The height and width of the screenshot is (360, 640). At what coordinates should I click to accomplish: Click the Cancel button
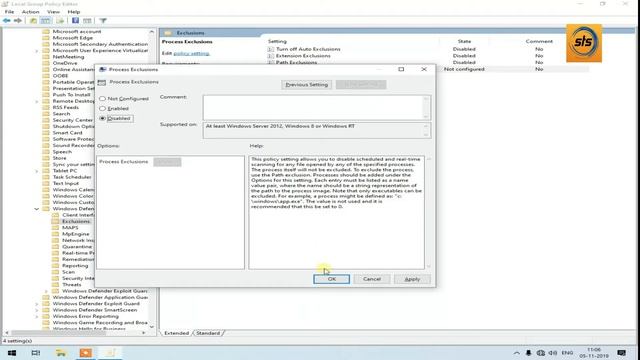372,279
